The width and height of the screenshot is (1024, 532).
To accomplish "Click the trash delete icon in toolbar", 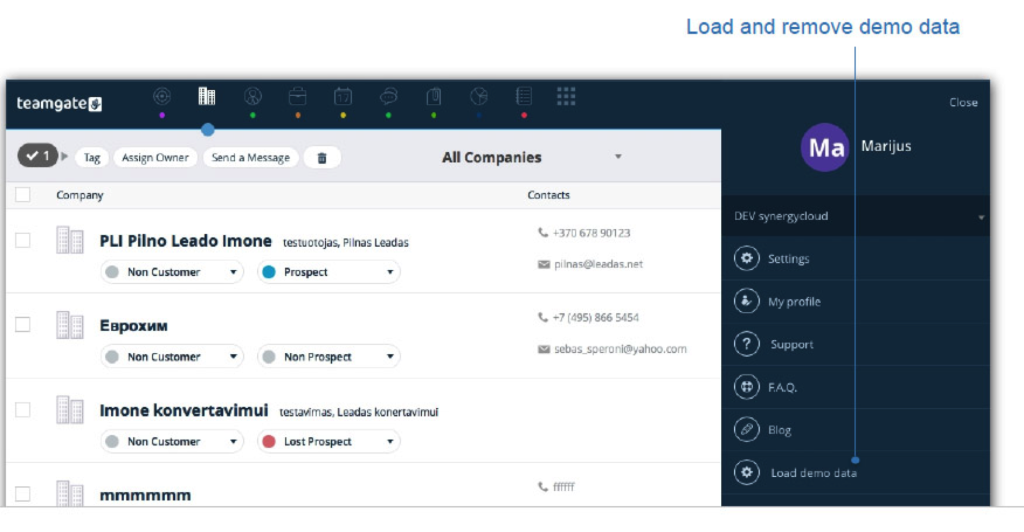I will point(321,158).
